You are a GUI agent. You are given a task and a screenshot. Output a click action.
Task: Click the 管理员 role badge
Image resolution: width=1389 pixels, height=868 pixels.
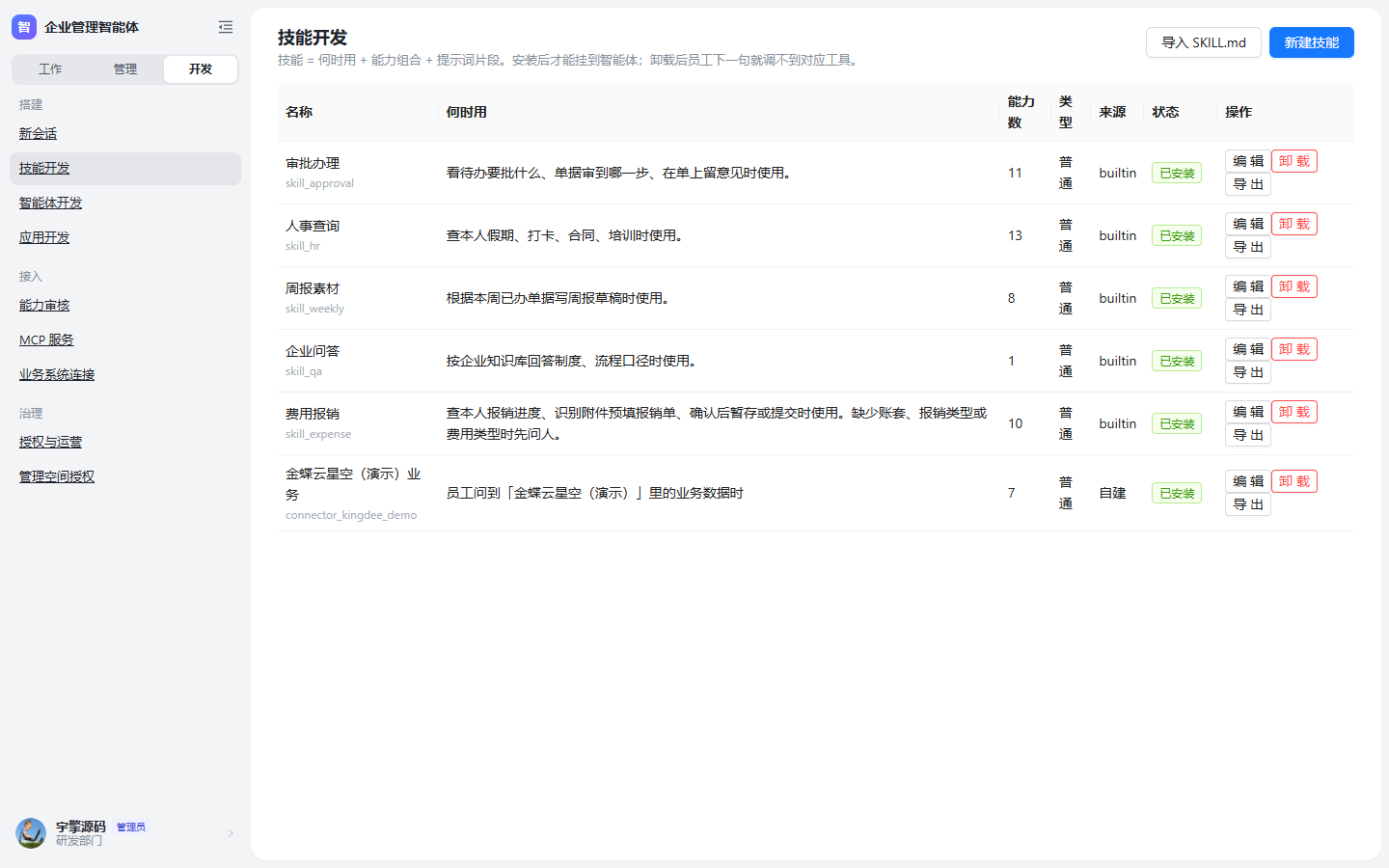131,827
